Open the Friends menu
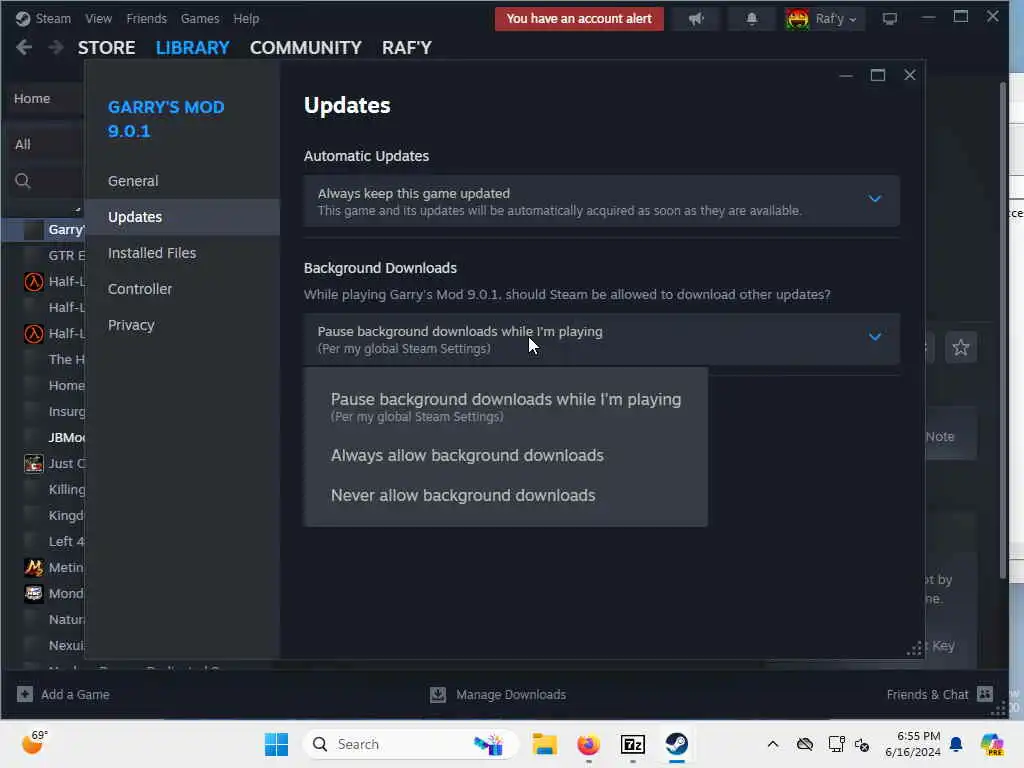The image size is (1024, 768). 146,18
